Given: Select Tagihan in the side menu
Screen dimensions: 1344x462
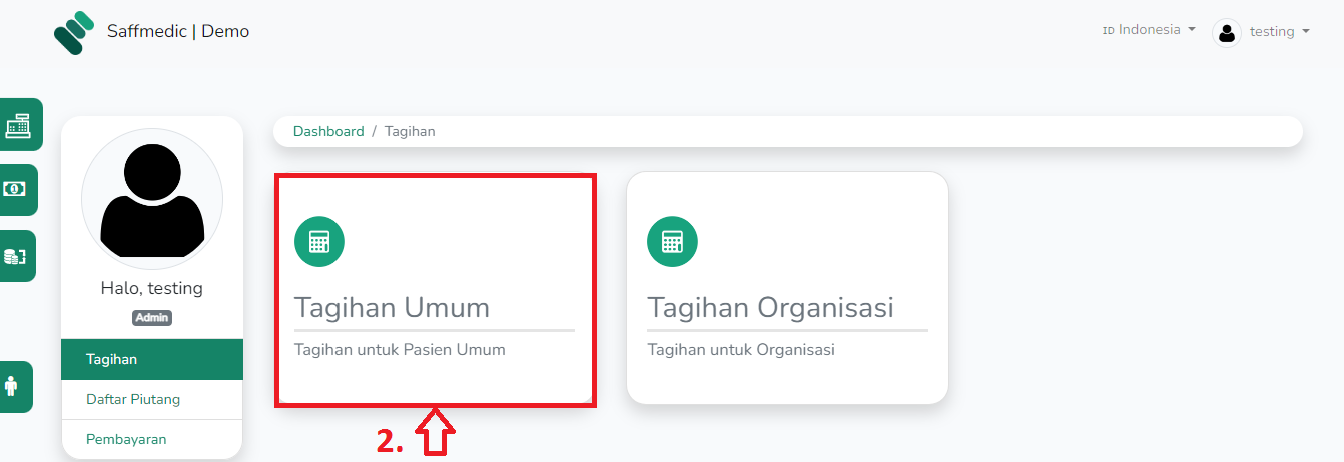Looking at the screenshot, I should click(112, 359).
